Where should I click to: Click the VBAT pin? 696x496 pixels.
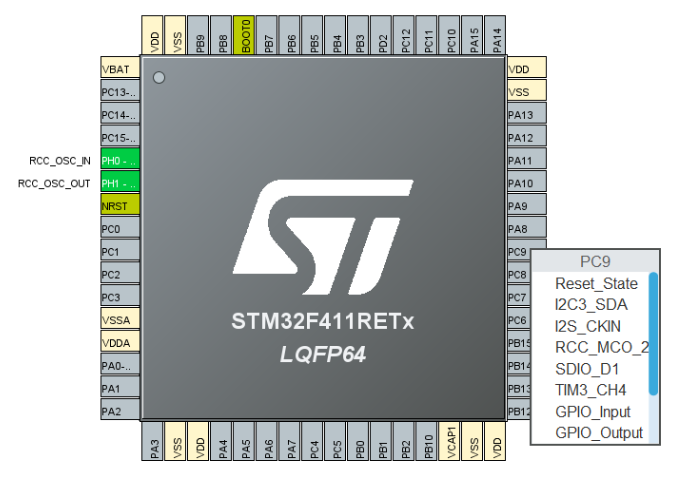click(120, 67)
